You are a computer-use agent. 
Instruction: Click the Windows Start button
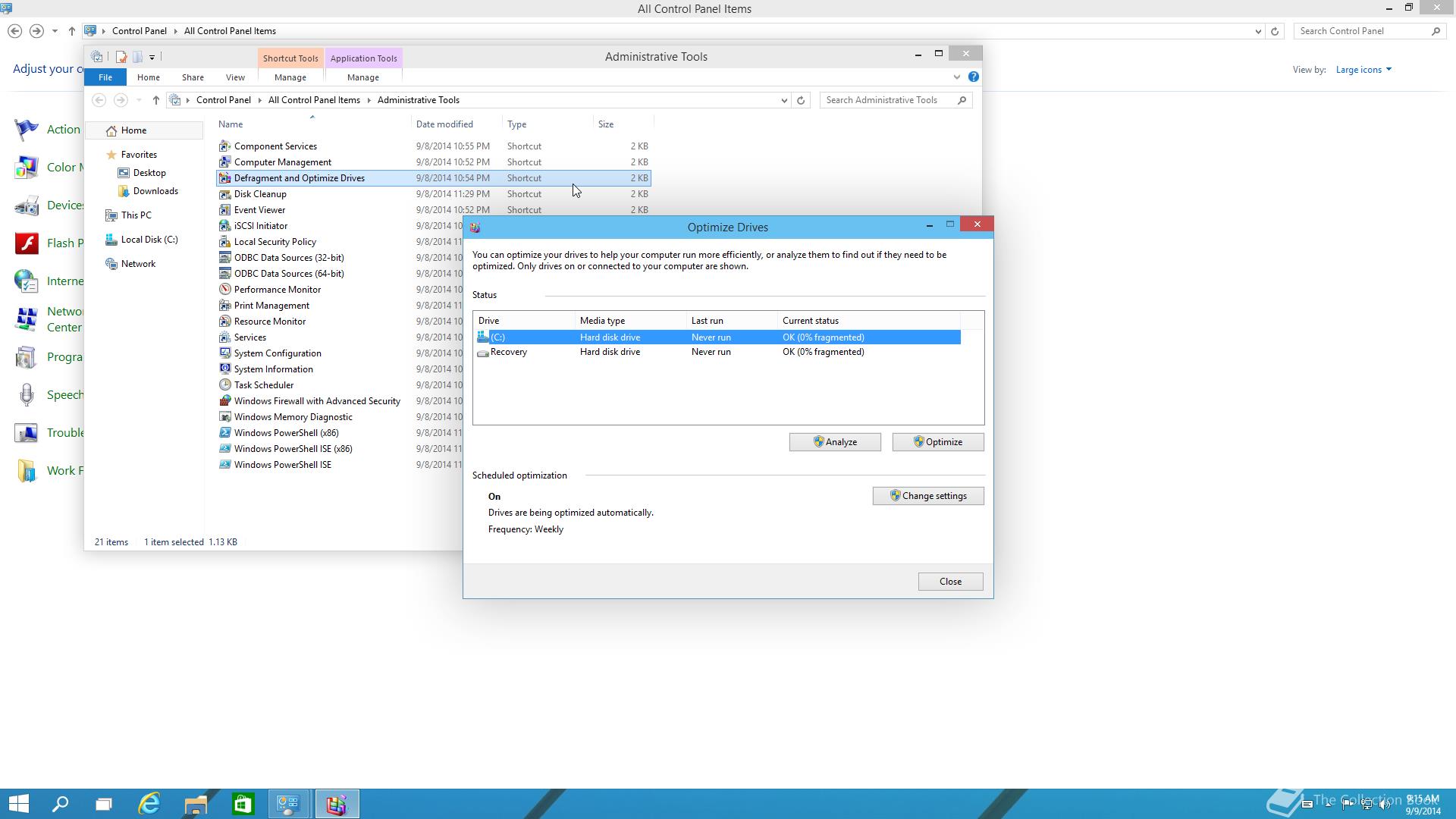point(19,804)
